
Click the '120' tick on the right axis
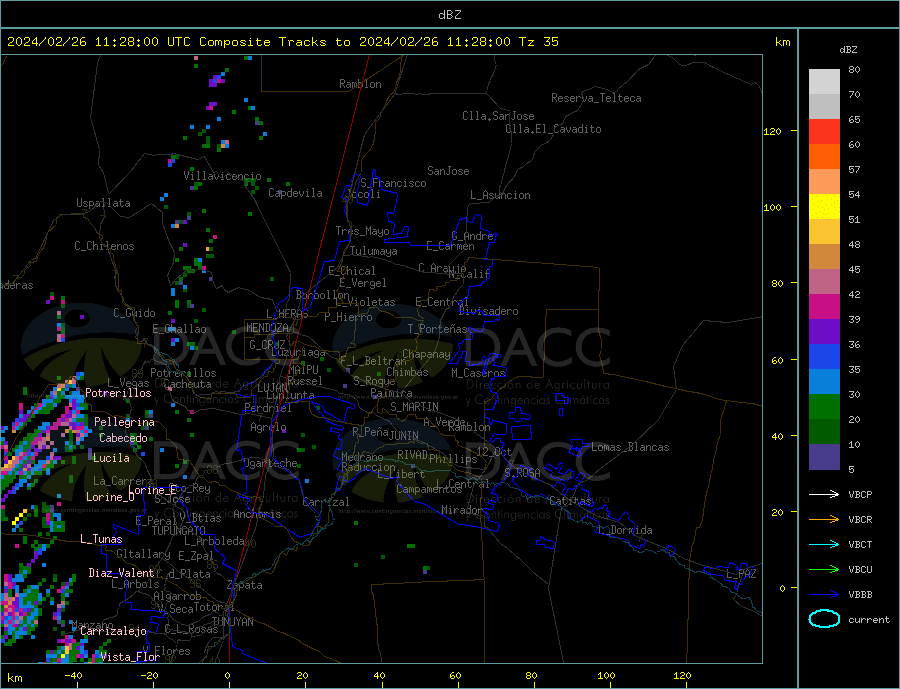point(773,131)
